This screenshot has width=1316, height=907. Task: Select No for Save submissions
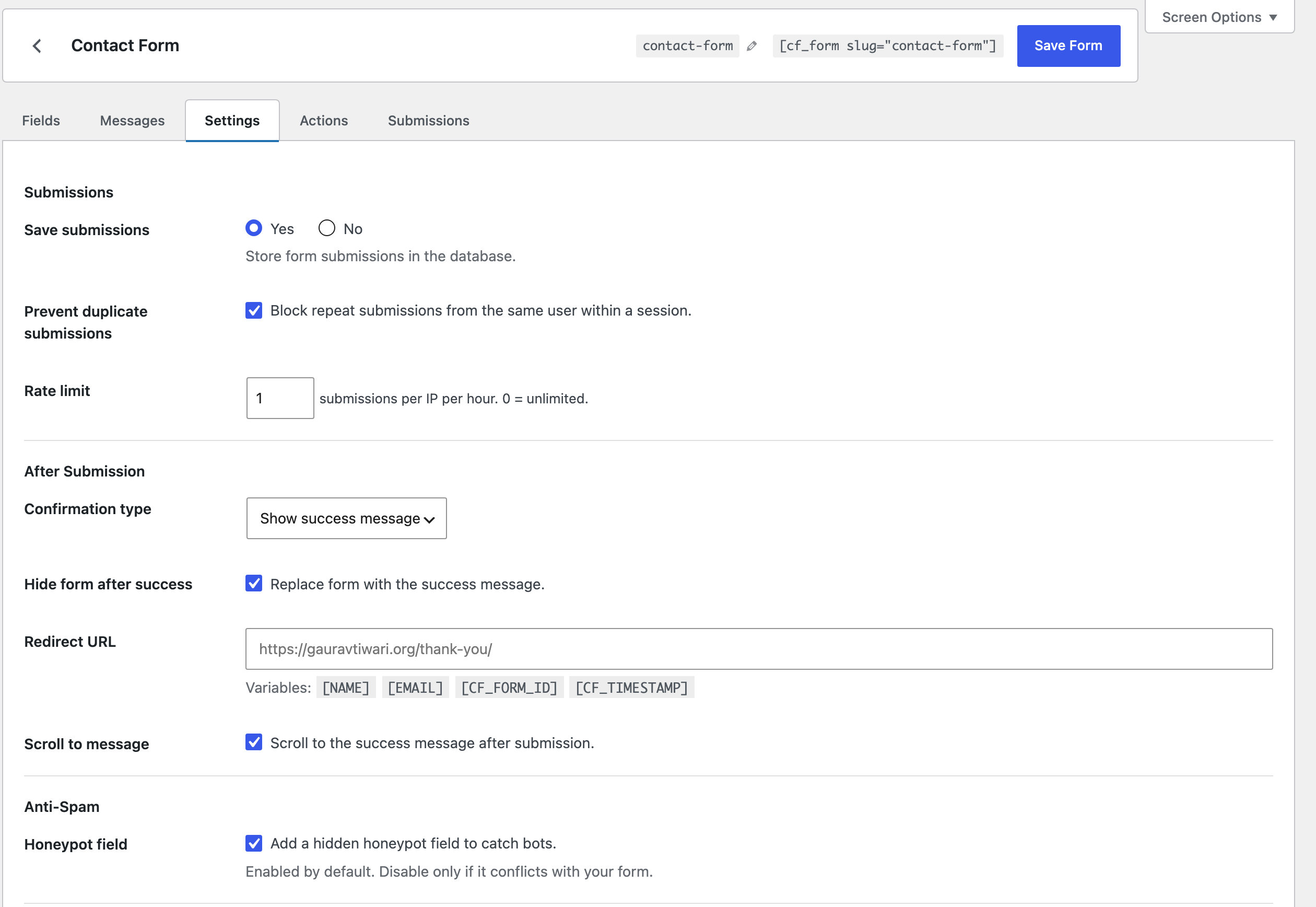tap(326, 228)
